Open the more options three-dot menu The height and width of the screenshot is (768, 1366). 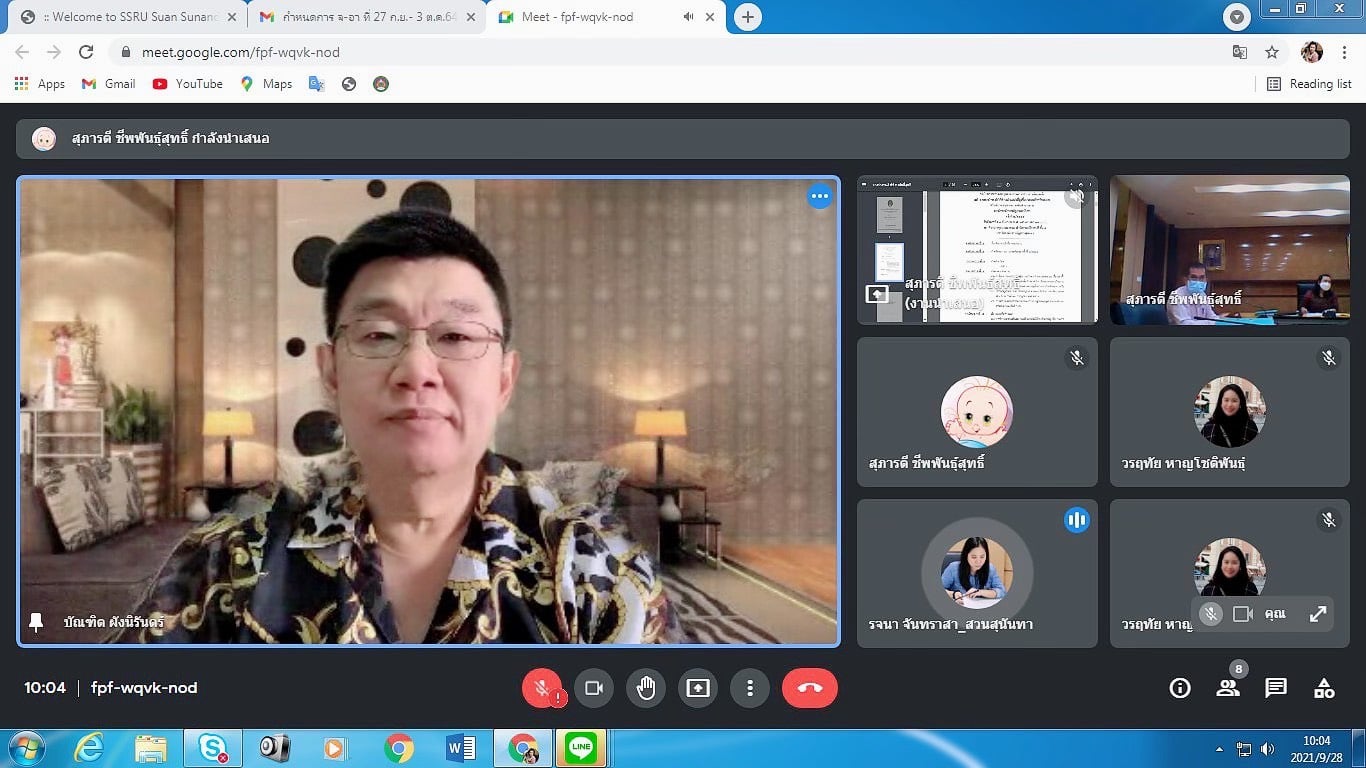point(749,688)
